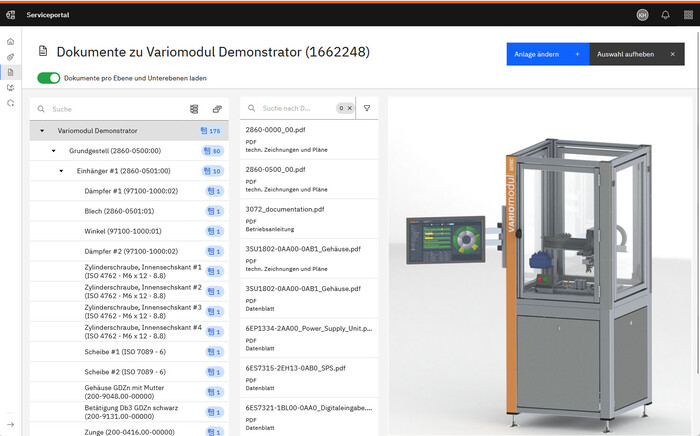
Task: Click the page vertical scrollbar
Action: (x=698, y=201)
